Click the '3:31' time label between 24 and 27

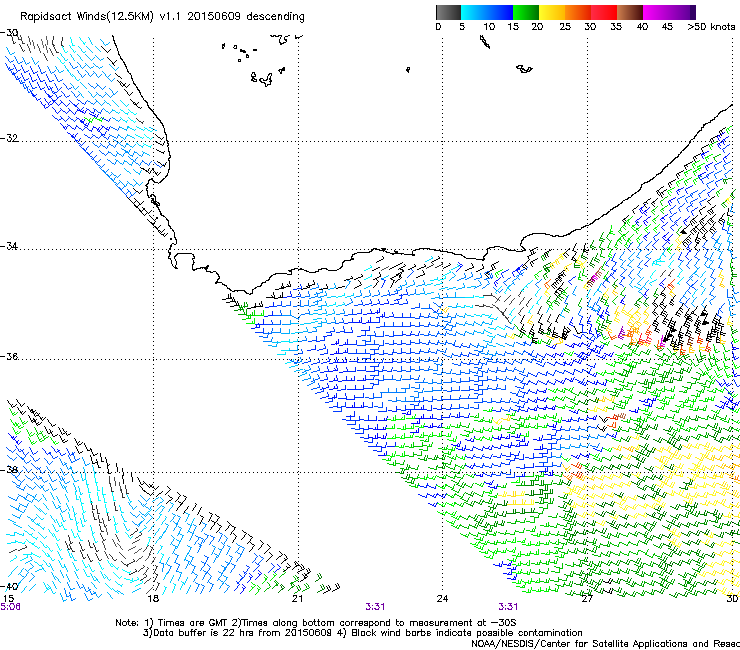[508, 607]
